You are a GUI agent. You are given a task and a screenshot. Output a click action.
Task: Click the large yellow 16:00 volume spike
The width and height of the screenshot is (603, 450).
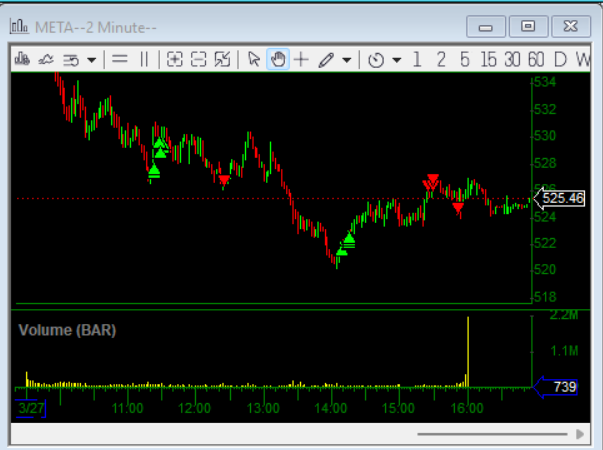tap(468, 352)
